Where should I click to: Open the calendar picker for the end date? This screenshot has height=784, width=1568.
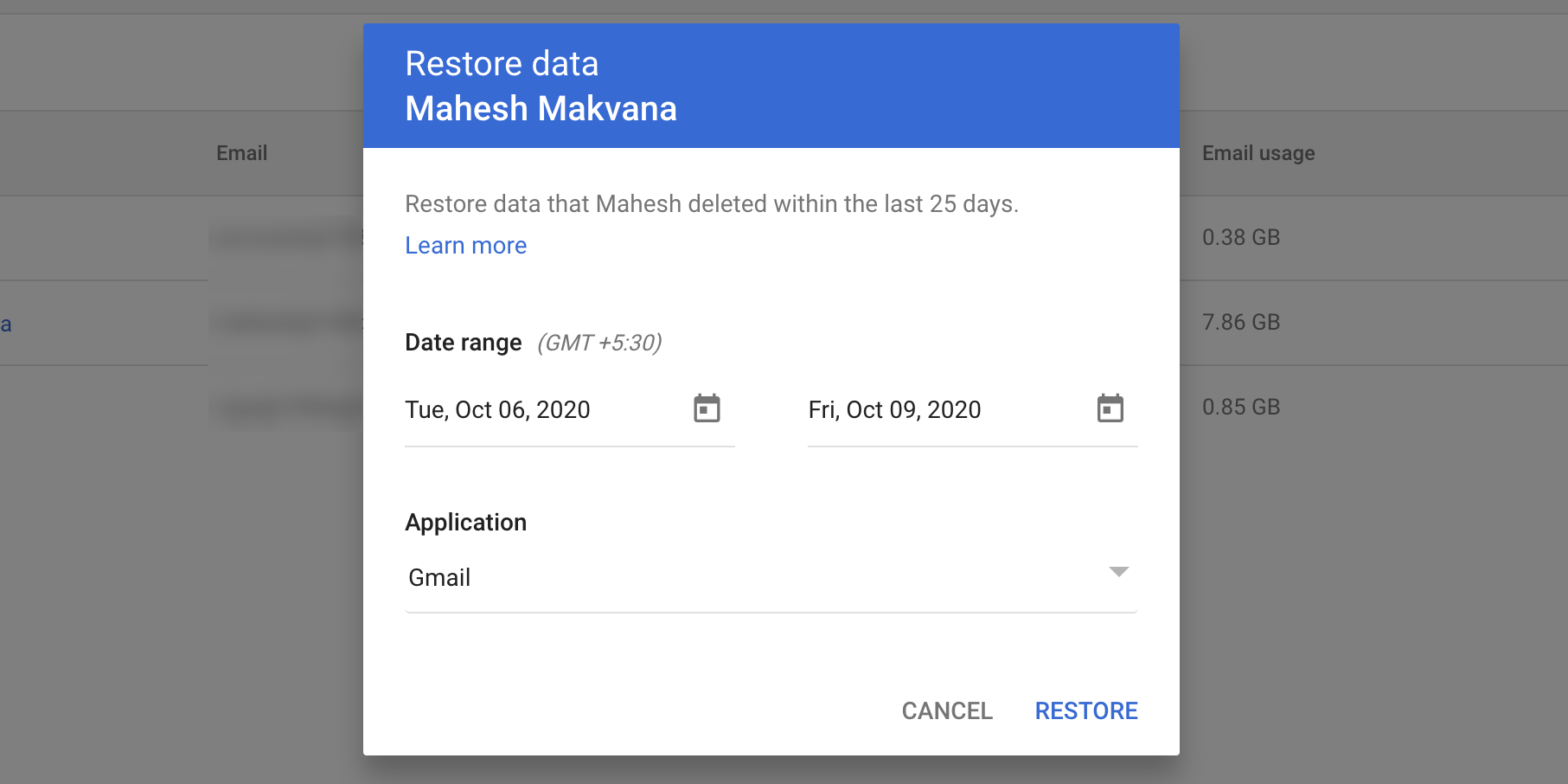[1110, 408]
